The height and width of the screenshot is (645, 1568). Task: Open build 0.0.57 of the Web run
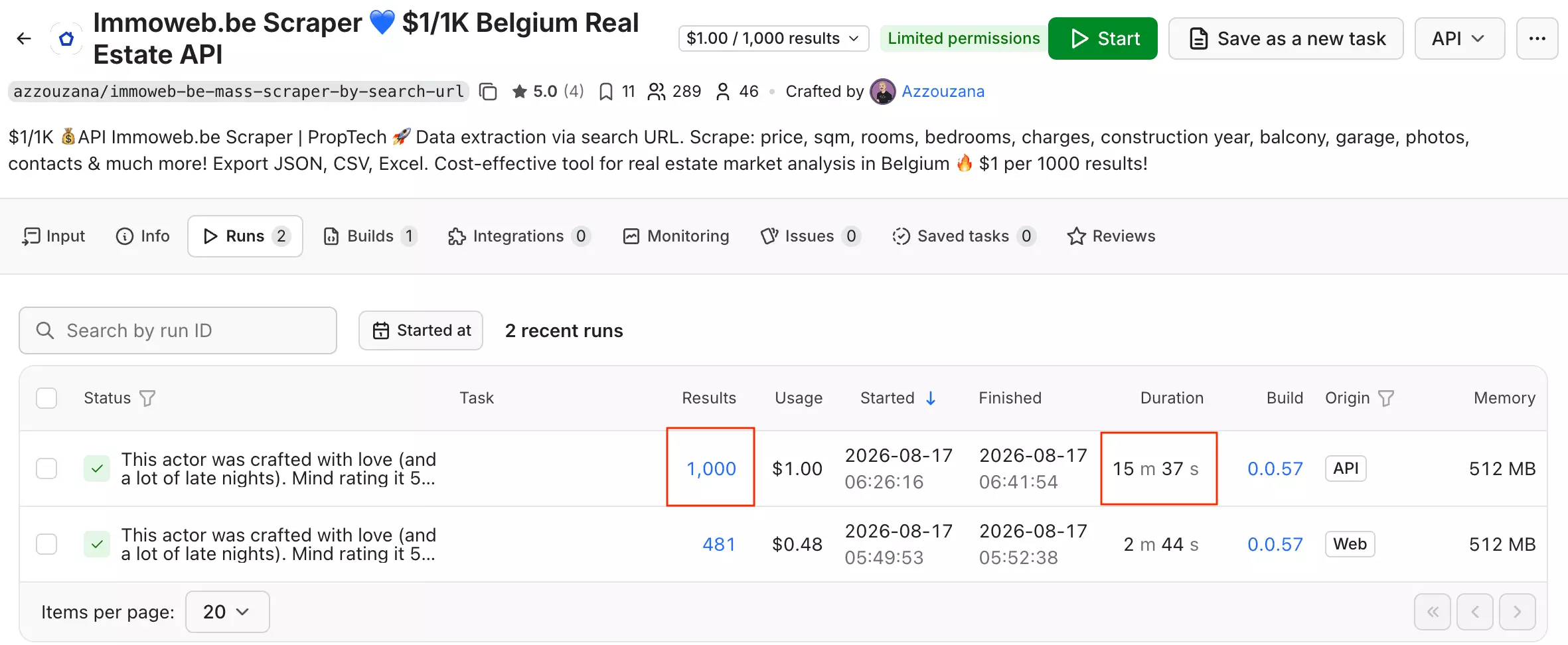1275,544
